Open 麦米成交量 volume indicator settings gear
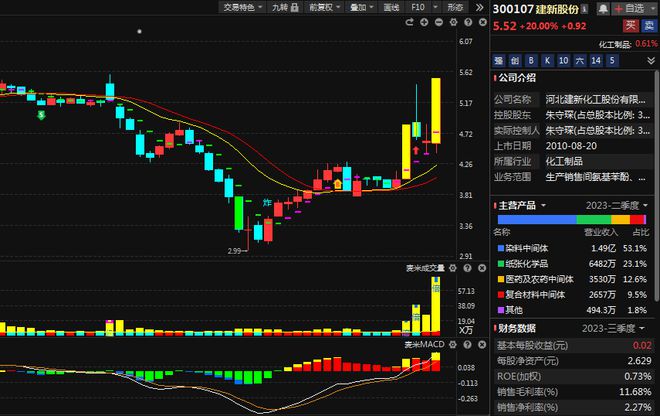 [x=453, y=268]
